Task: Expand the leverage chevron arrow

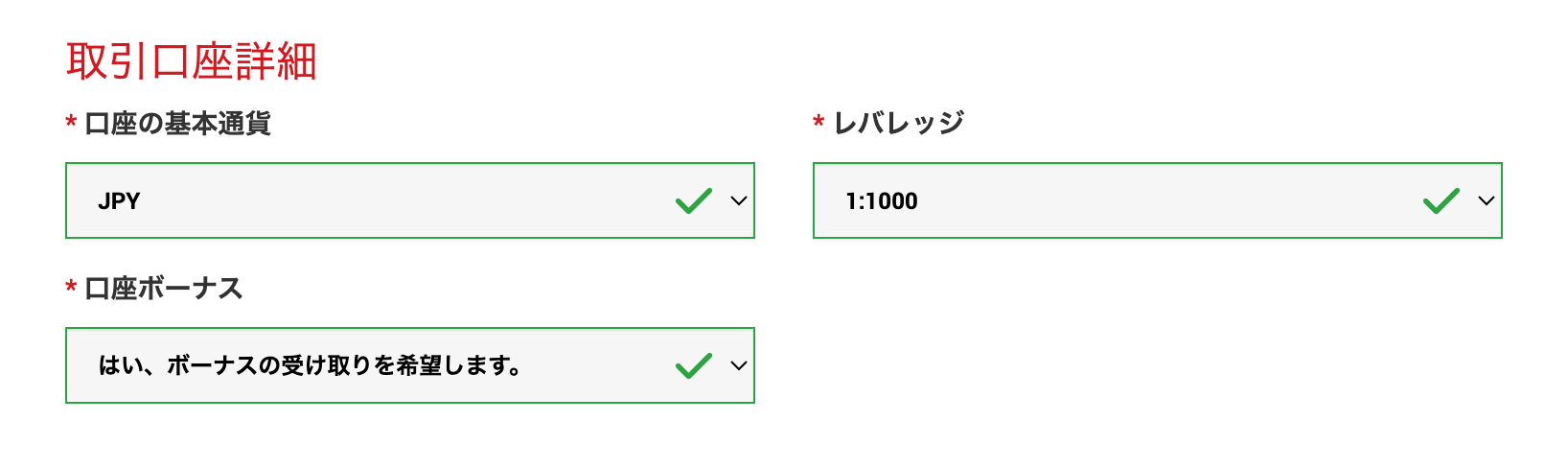Action: [x=1486, y=200]
